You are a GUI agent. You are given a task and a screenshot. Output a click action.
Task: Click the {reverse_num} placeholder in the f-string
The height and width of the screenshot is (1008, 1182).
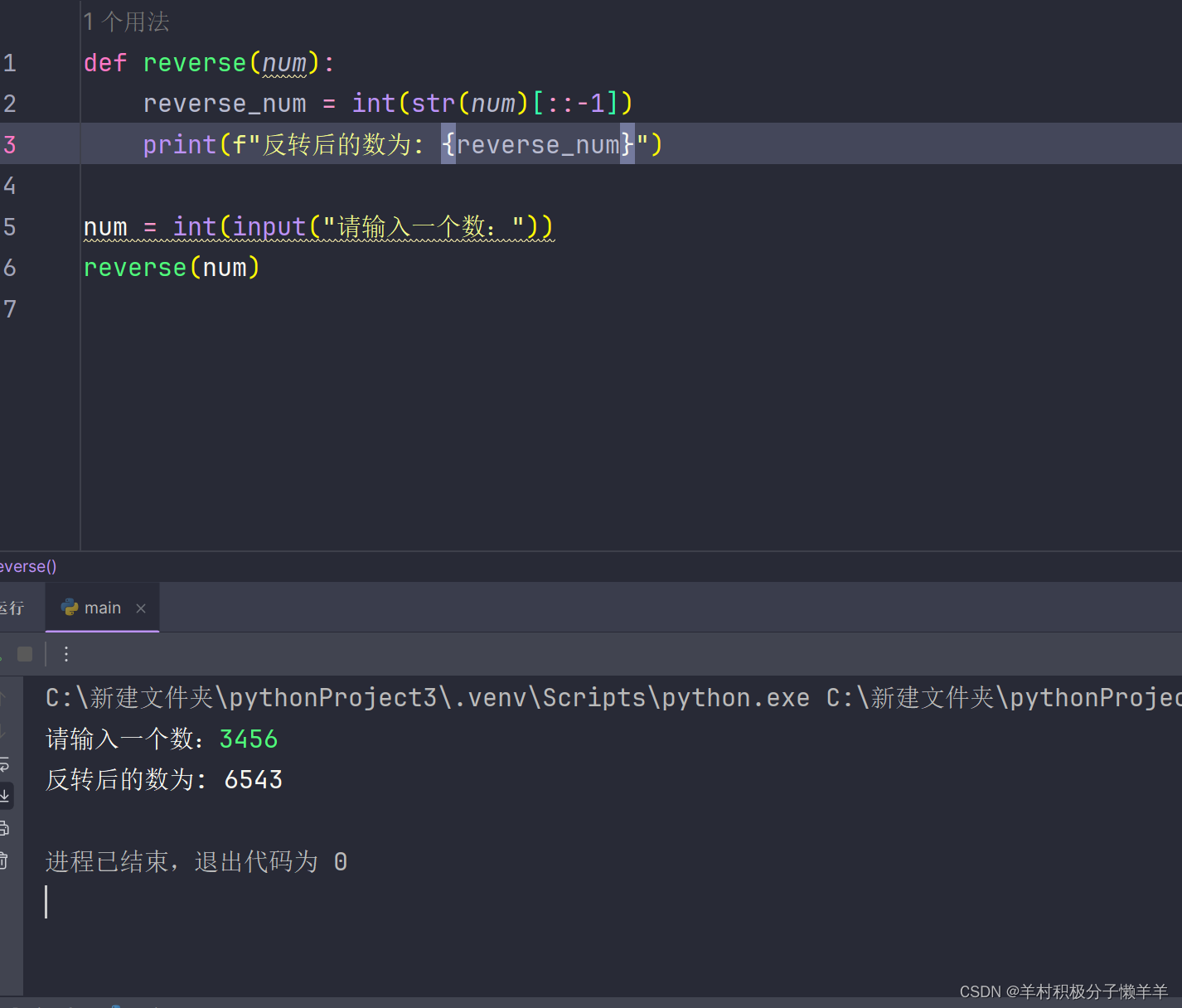538,145
